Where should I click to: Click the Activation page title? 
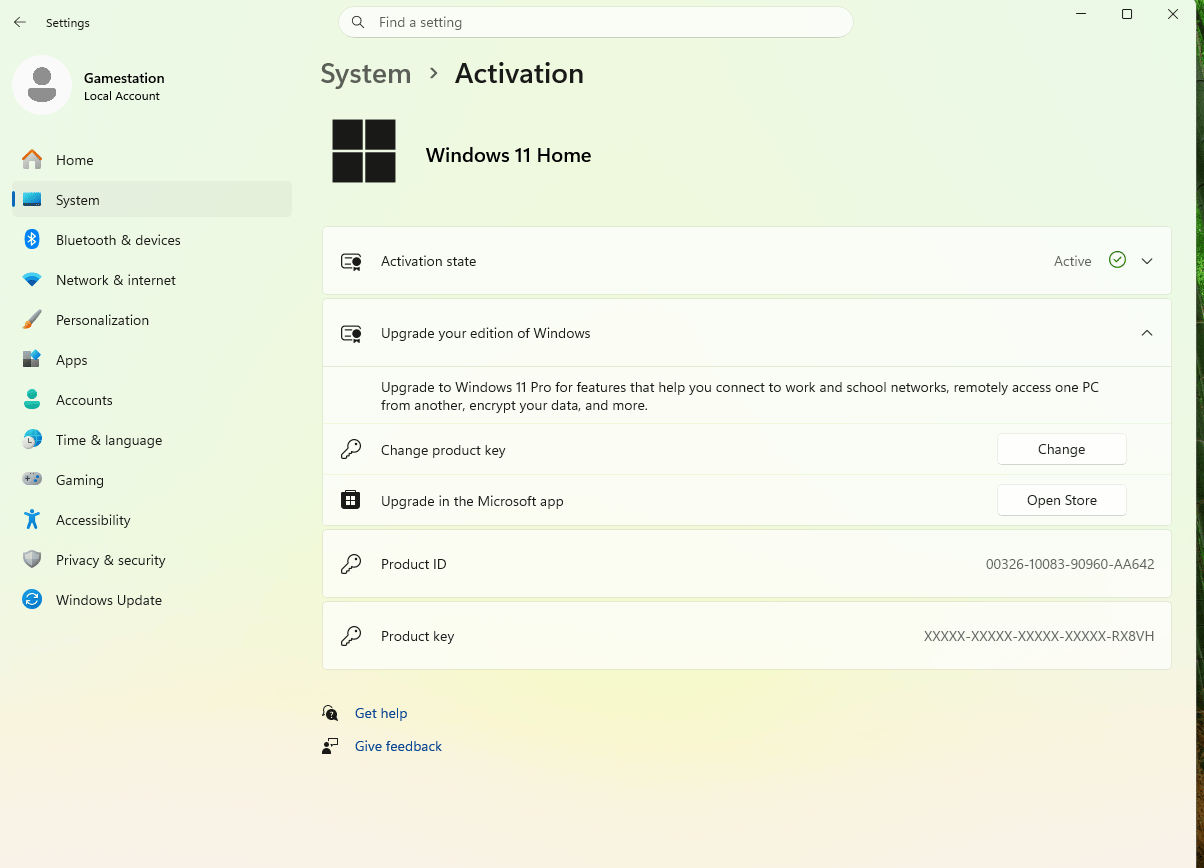[x=519, y=74]
